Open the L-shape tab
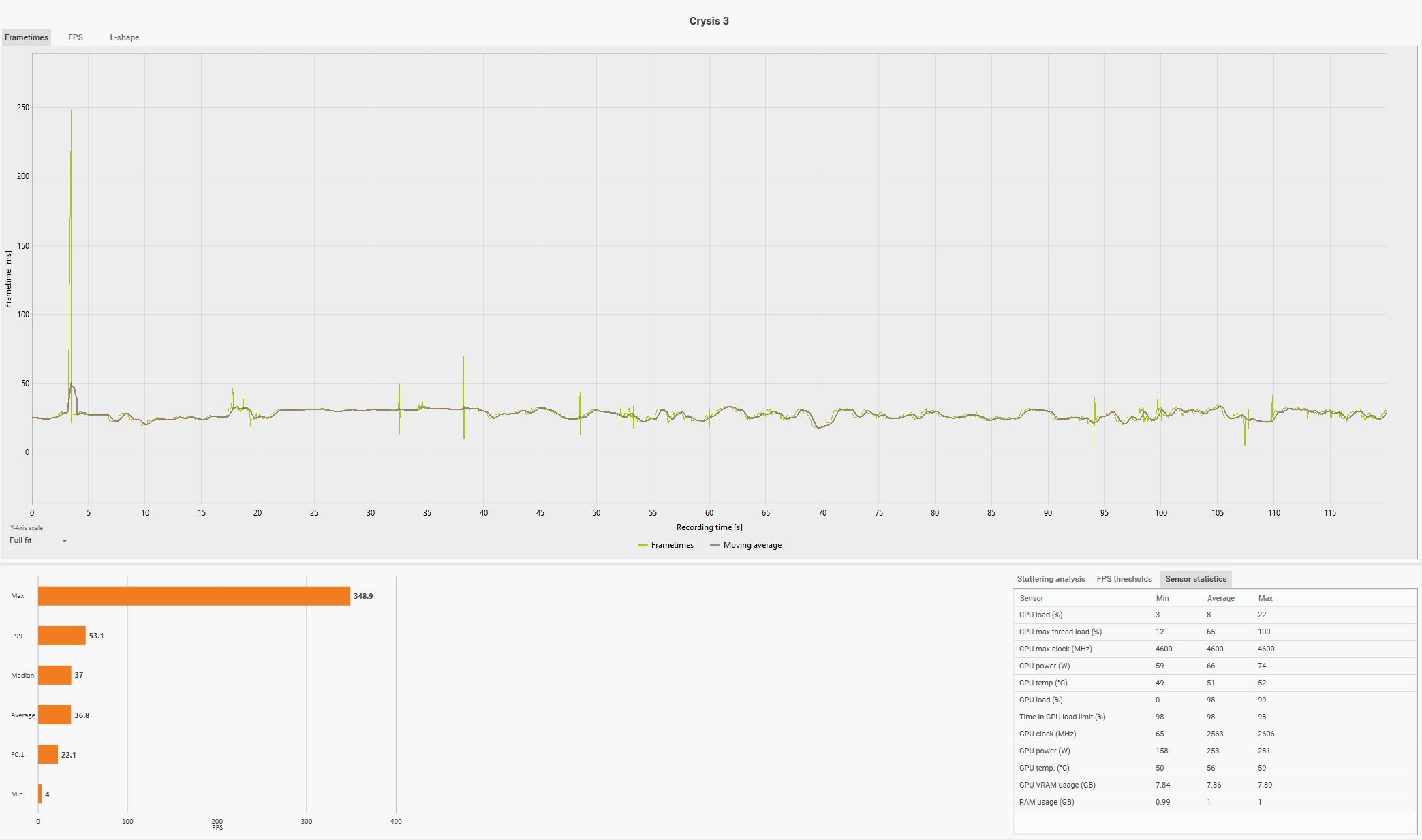Image resolution: width=1422 pixels, height=840 pixels. [124, 37]
